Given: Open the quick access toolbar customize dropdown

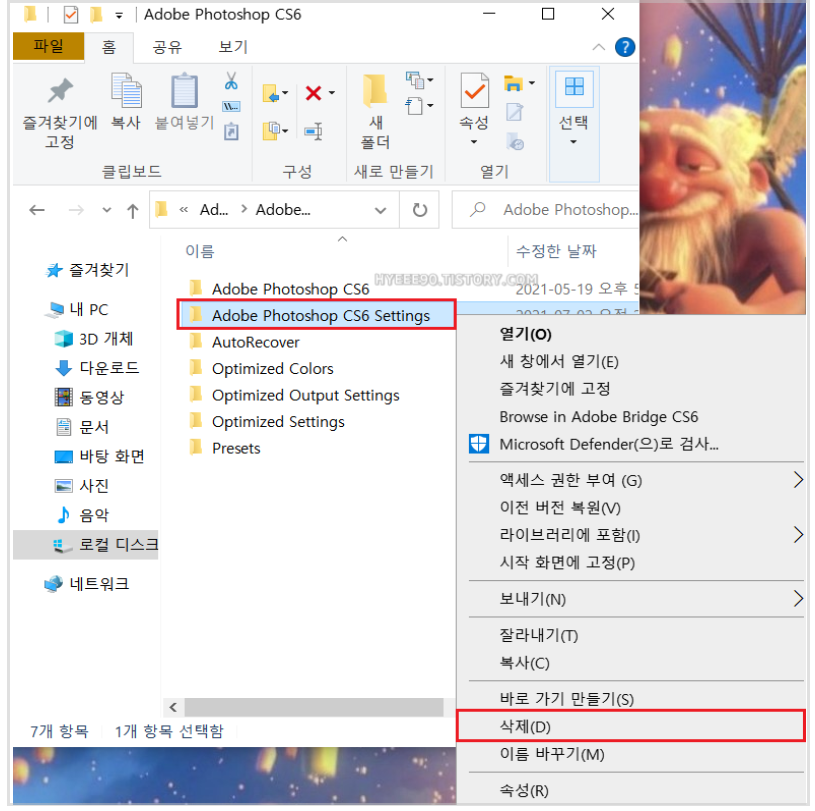Looking at the screenshot, I should tap(119, 16).
